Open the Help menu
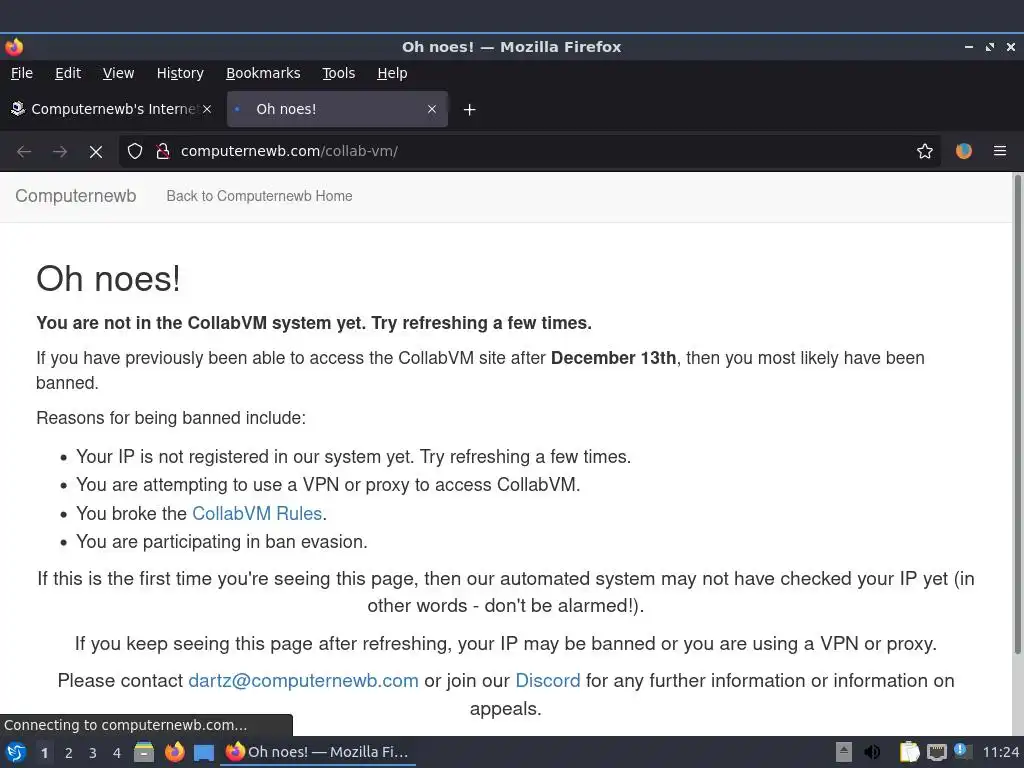1024x768 pixels. [392, 73]
